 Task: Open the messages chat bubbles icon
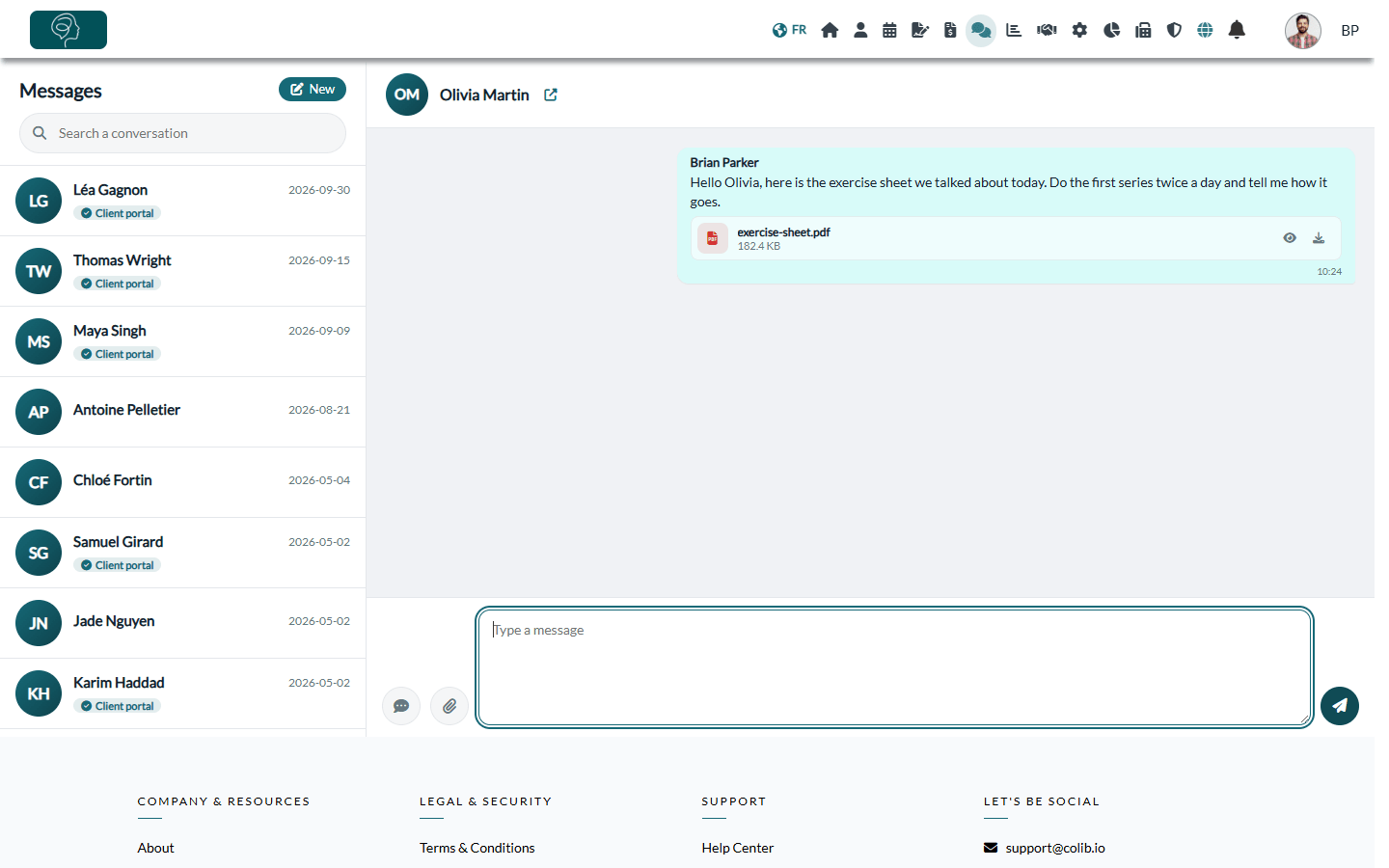point(981,30)
